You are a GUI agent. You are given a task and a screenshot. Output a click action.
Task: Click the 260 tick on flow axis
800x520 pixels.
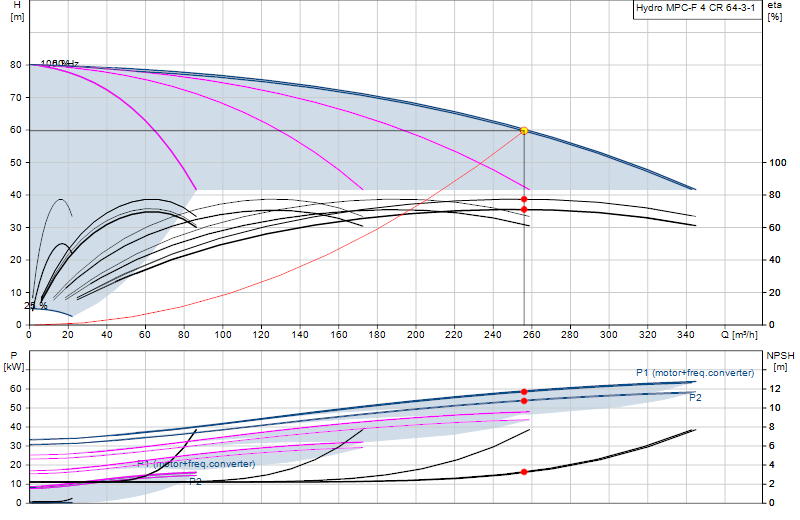(x=531, y=335)
